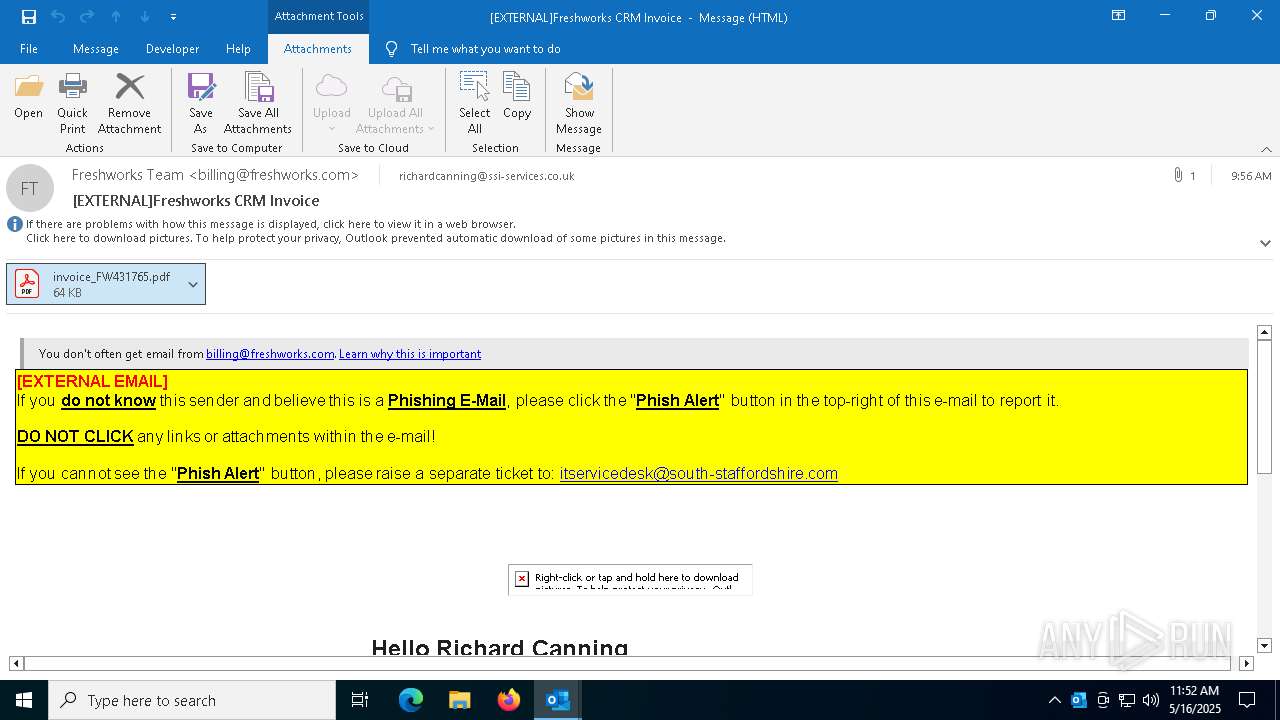Click itservicedesk@south-staffordshire.com email link
This screenshot has width=1280, height=720.
point(699,473)
